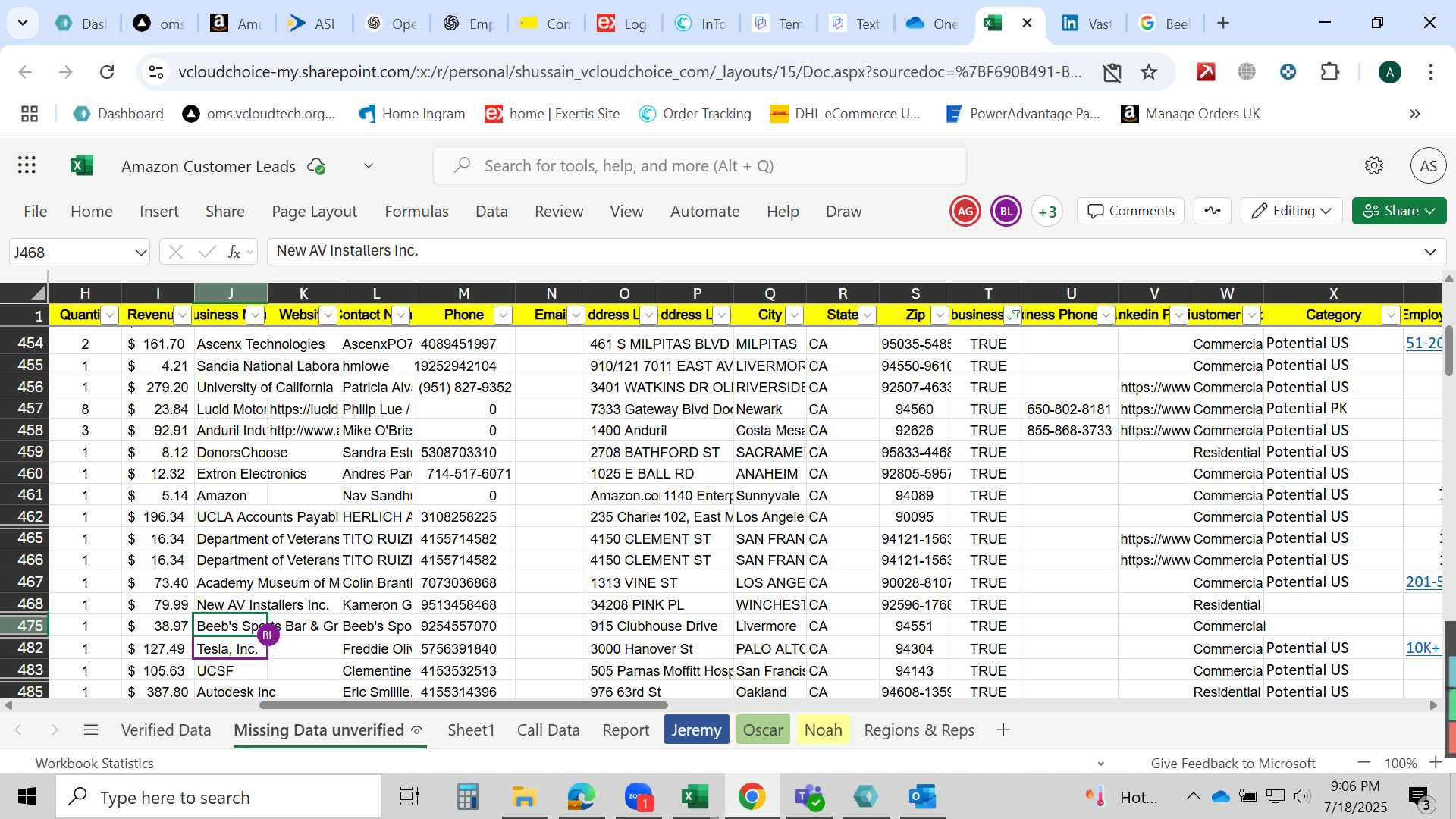Viewport: 1456px width, 819px height.
Task: Open the all sheets list icon
Action: (x=91, y=730)
